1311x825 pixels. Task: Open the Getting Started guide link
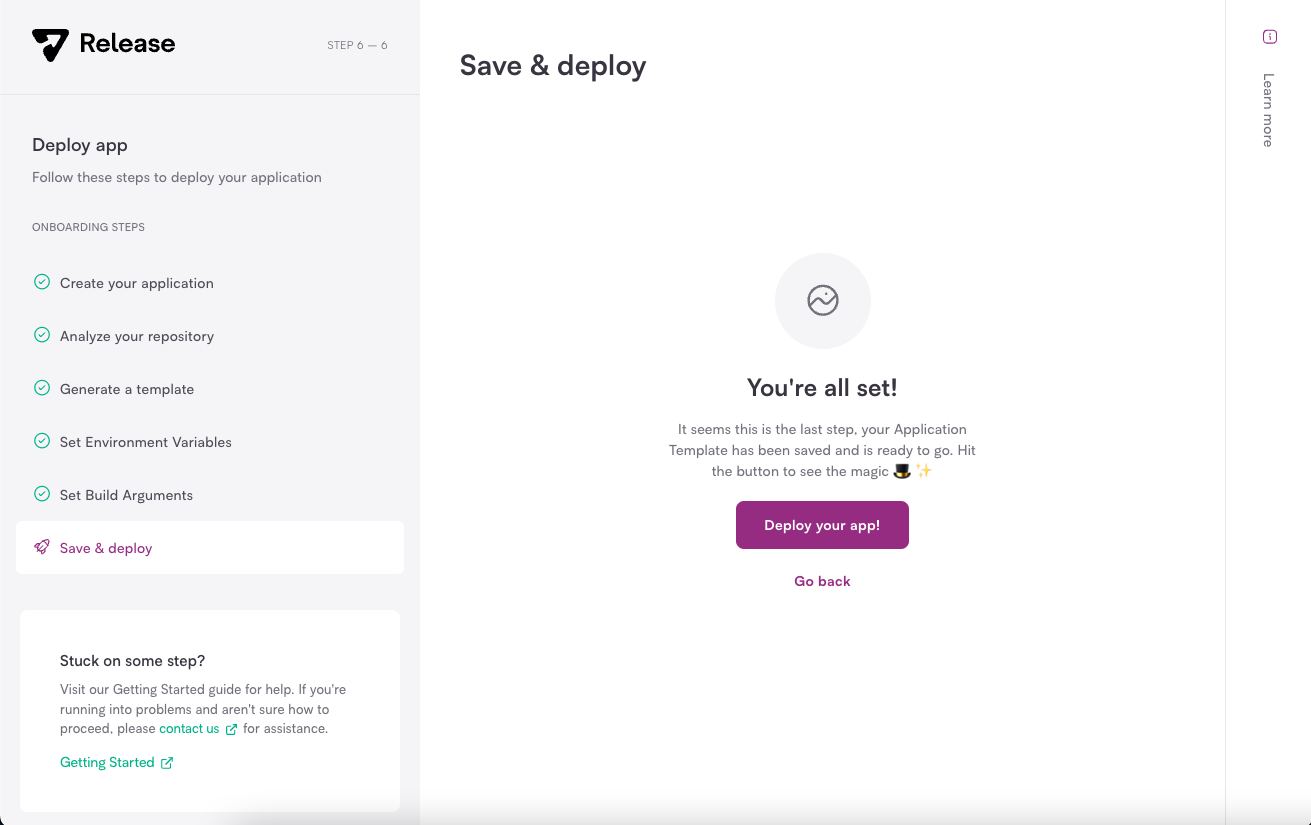pos(107,763)
